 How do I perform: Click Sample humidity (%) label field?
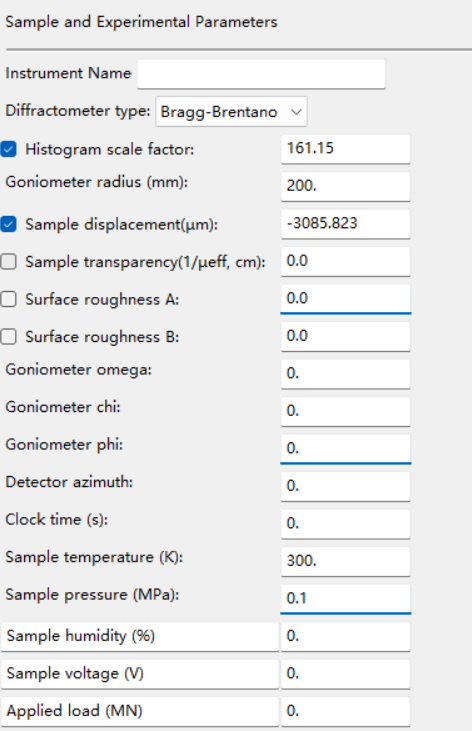[140, 636]
